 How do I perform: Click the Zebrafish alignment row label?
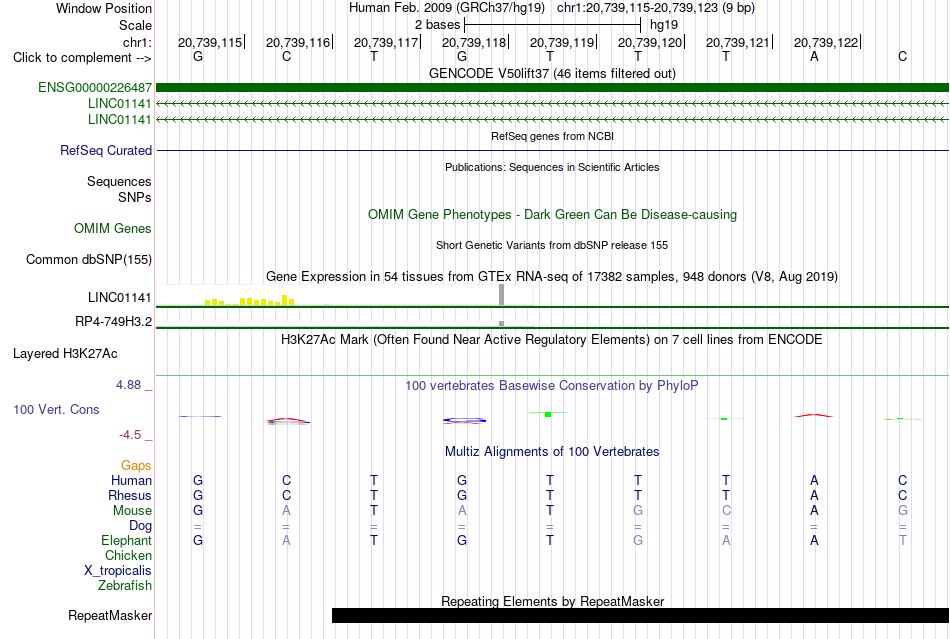click(125, 586)
